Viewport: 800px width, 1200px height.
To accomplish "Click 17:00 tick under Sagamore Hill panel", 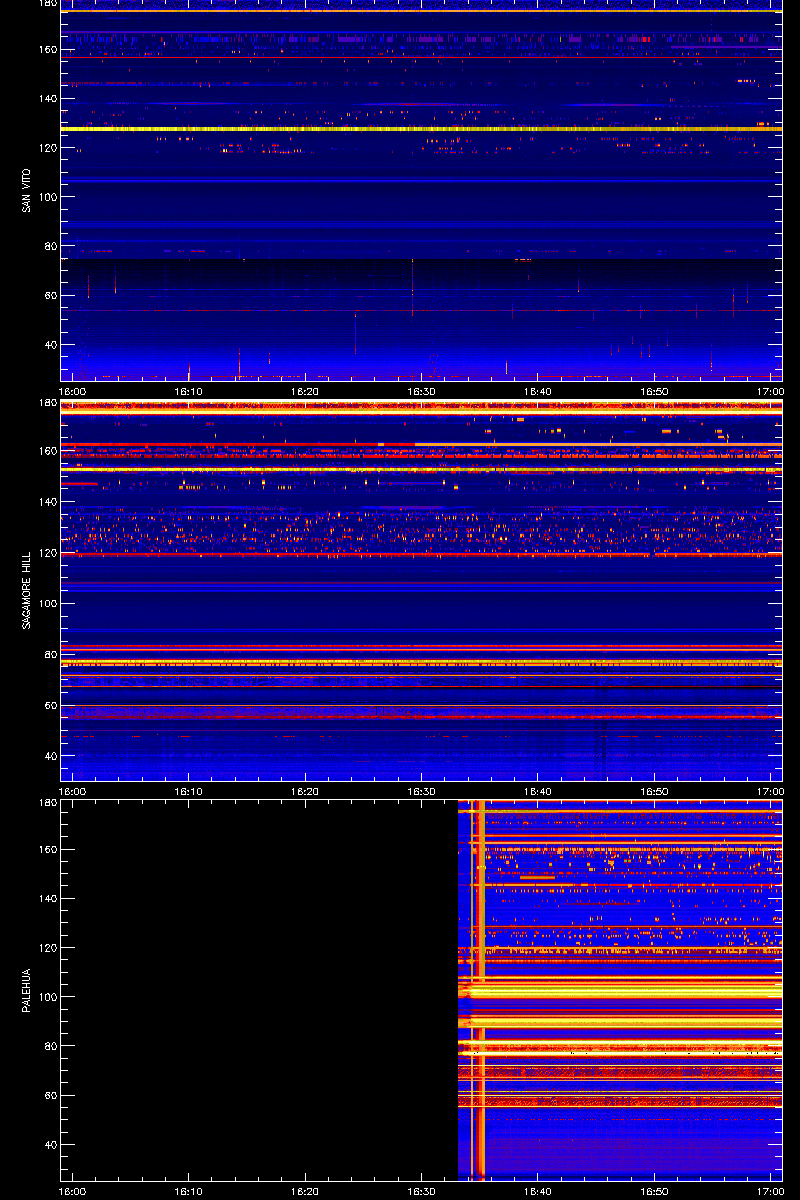I will (770, 791).
